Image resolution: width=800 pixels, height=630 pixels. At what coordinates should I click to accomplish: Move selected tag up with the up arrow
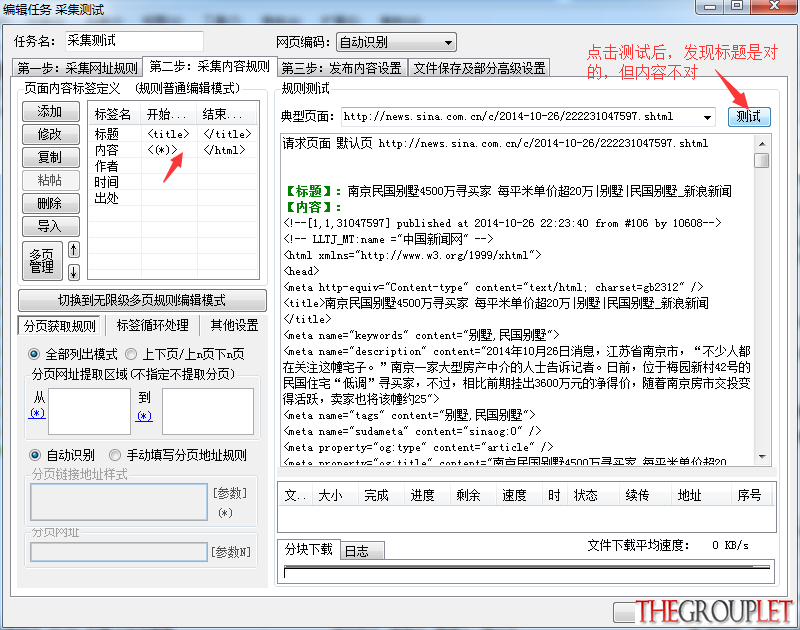point(73,250)
